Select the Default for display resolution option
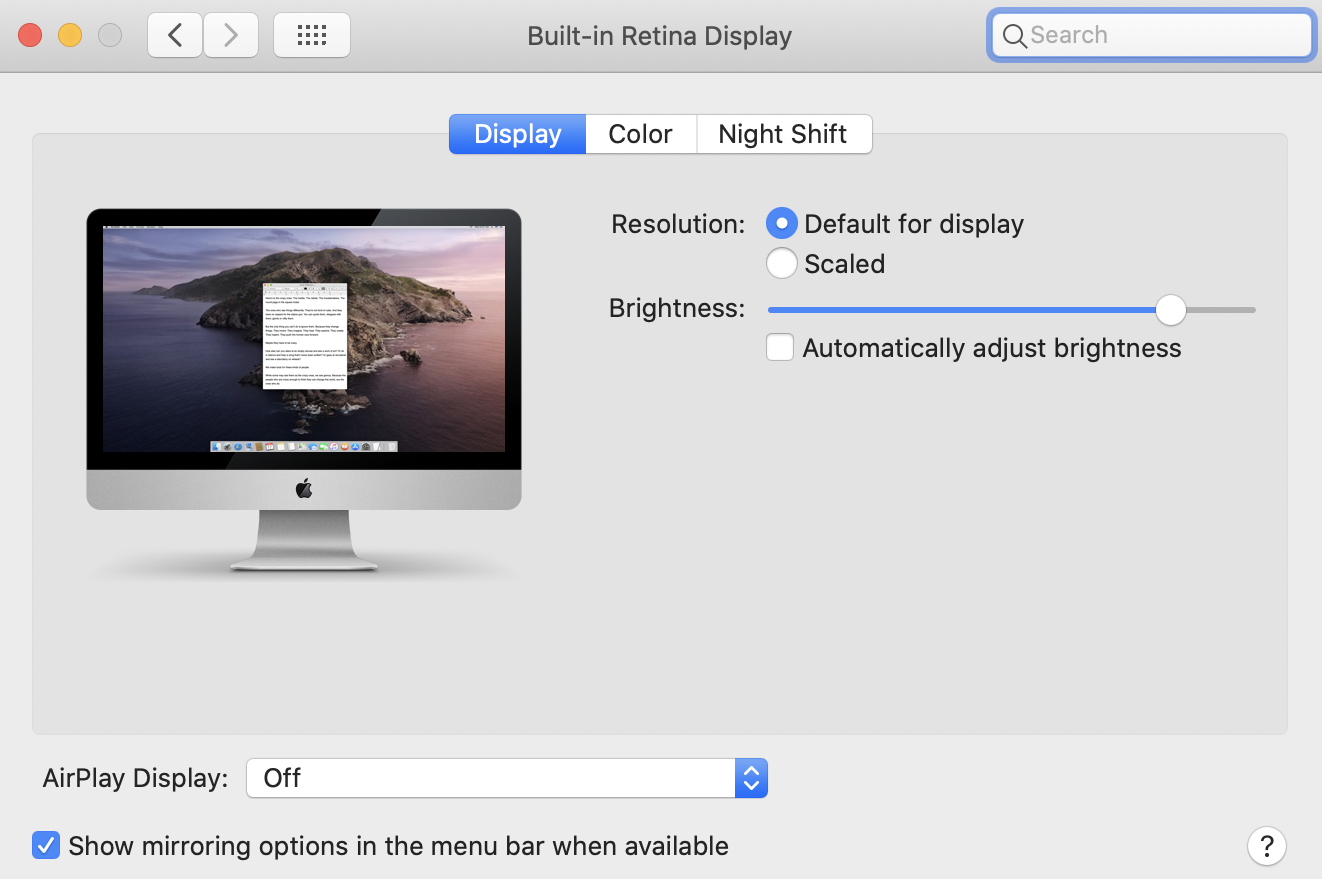This screenshot has width=1322, height=879. (782, 223)
